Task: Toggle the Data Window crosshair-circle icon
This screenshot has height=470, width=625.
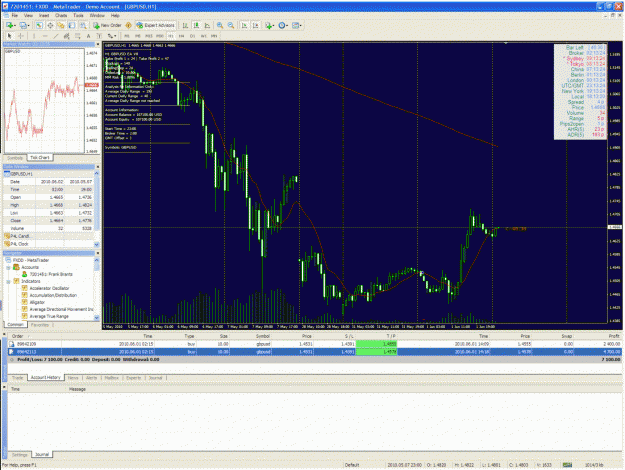Action: (50, 25)
